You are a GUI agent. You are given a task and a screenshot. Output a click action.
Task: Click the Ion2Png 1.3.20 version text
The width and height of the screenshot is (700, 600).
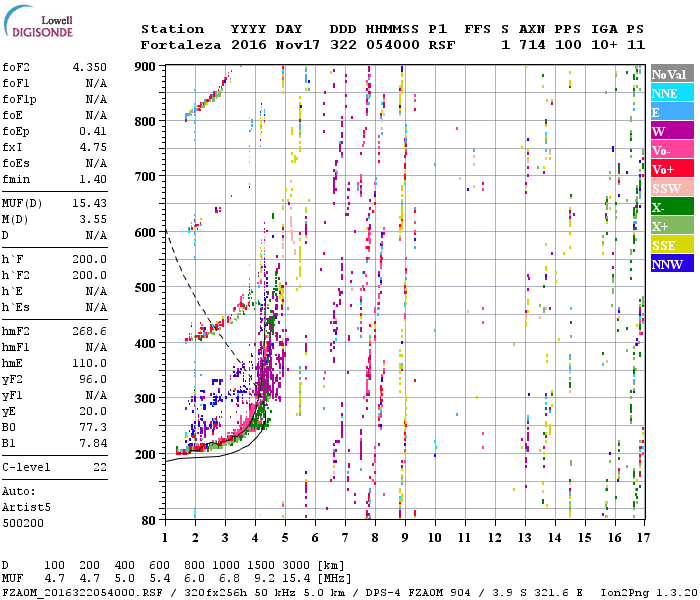[x=649, y=593]
